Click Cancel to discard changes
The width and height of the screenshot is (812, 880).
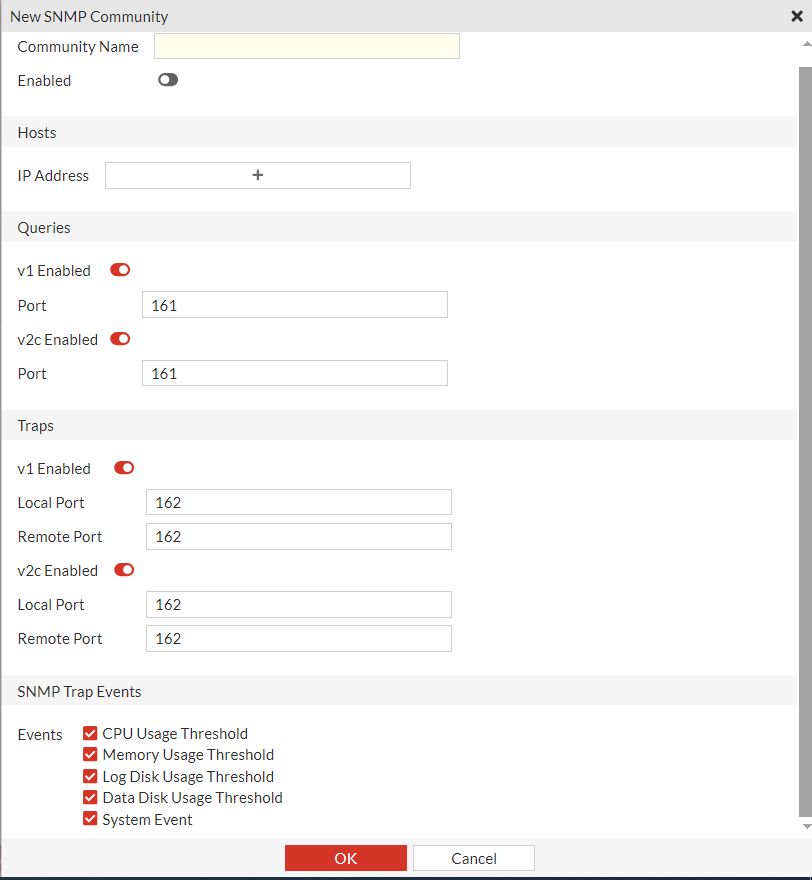click(x=473, y=857)
